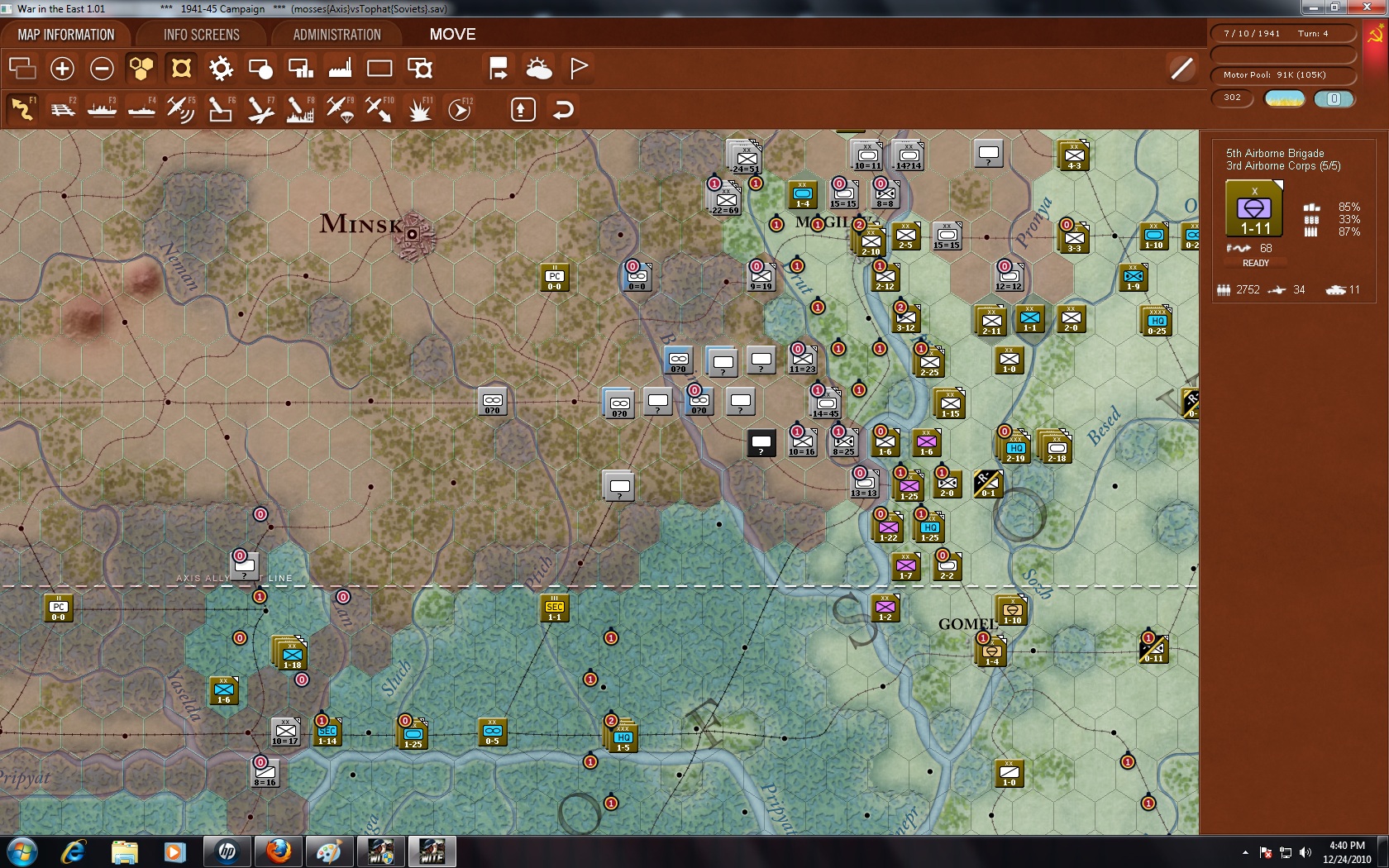Screen dimensions: 1389x868
Task: Click the plain rectangle toolbar icon
Action: [x=379, y=69]
